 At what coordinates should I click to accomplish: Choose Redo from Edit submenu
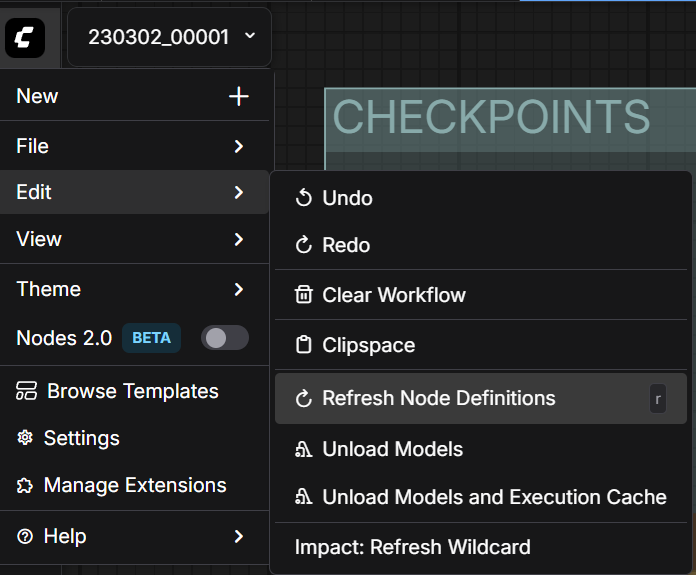(481, 245)
